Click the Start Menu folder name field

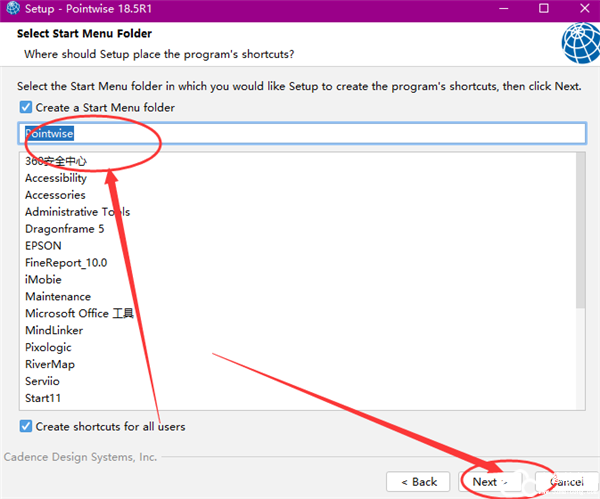(302, 133)
